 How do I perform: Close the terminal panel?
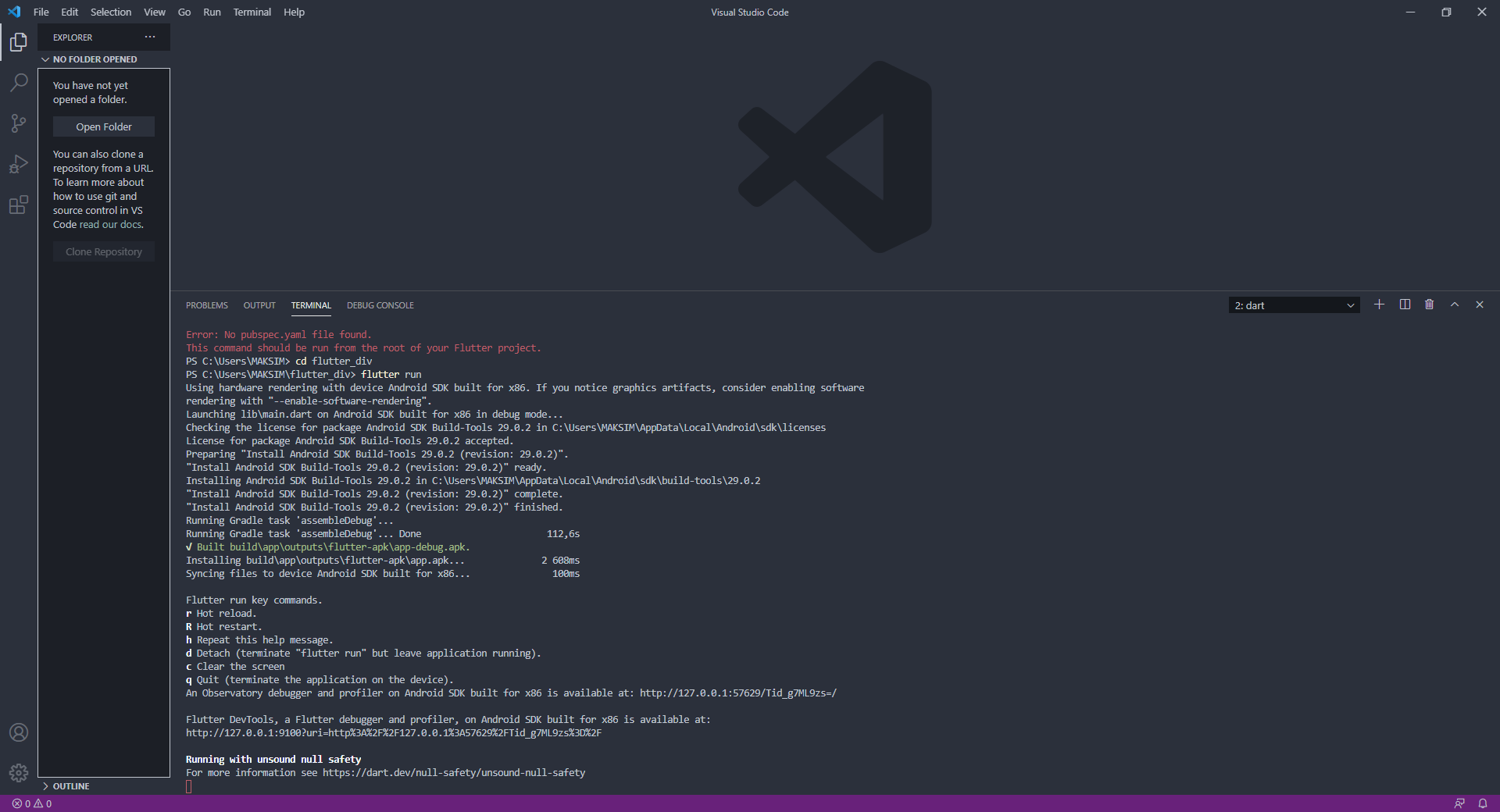pyautogui.click(x=1480, y=304)
